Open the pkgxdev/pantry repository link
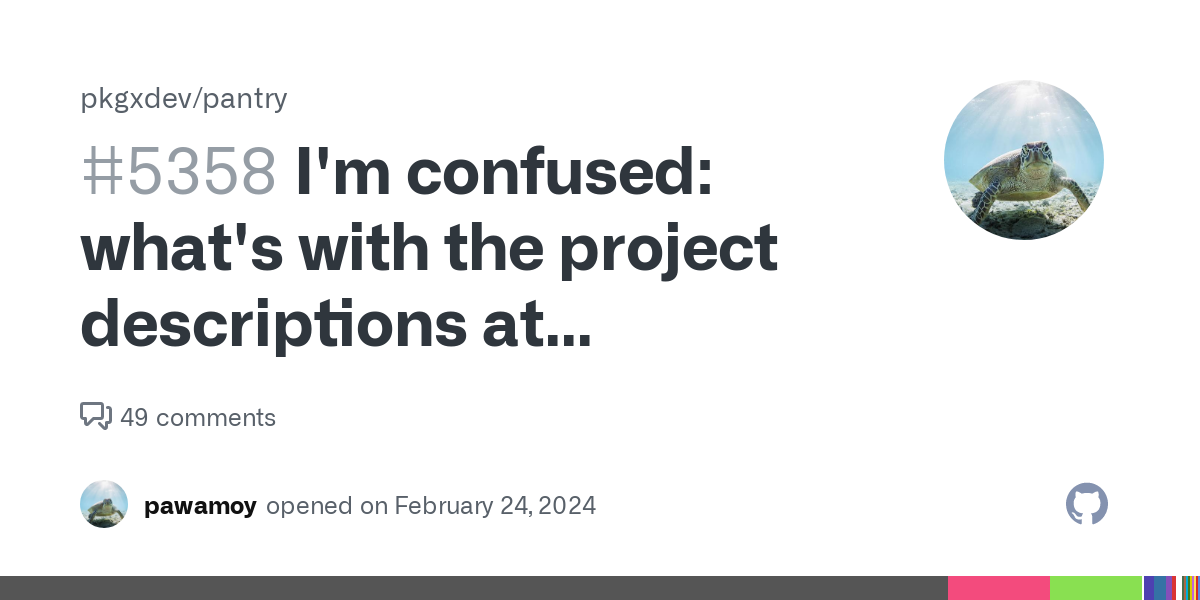 pos(184,98)
